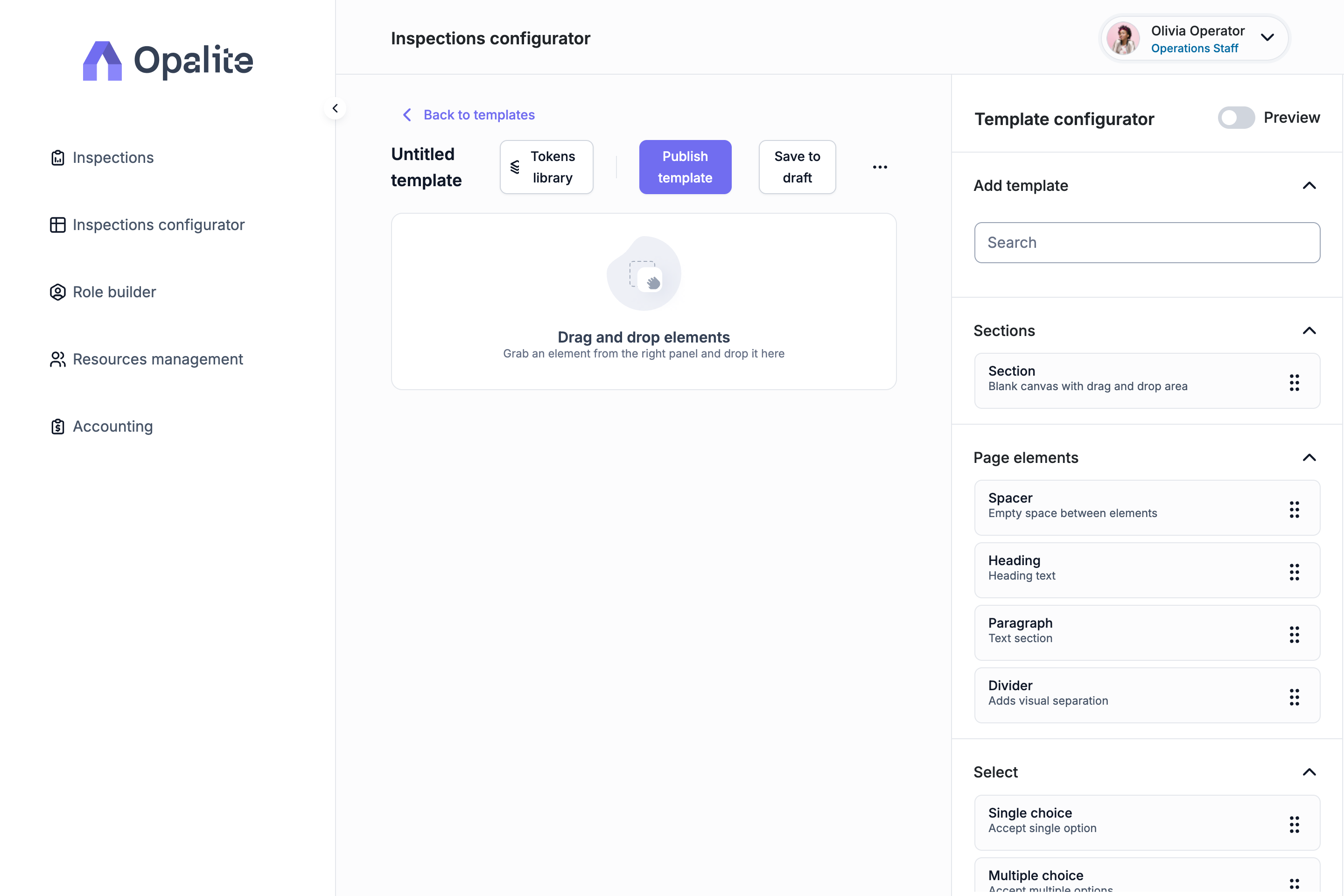Click Publish template button

coord(685,167)
